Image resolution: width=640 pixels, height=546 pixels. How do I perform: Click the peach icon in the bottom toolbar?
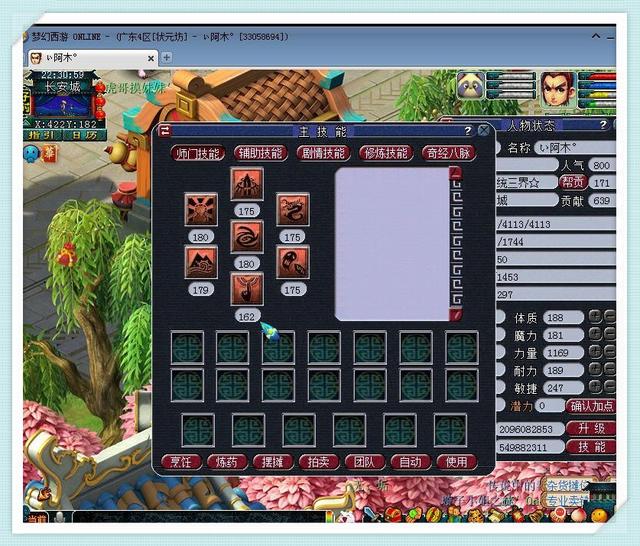coord(578,515)
